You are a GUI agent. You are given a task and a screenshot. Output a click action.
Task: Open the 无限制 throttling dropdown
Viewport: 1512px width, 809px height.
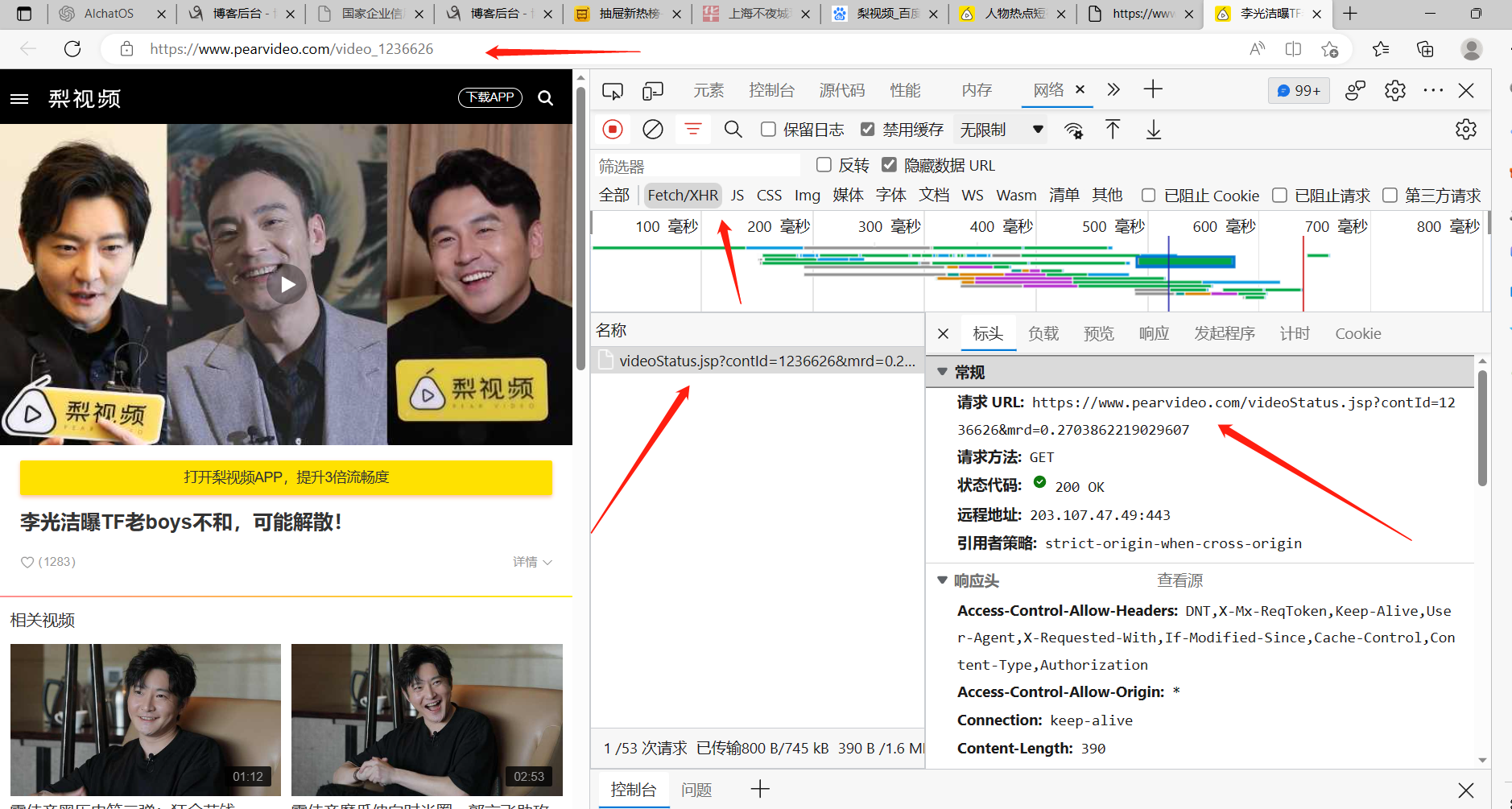1002,130
